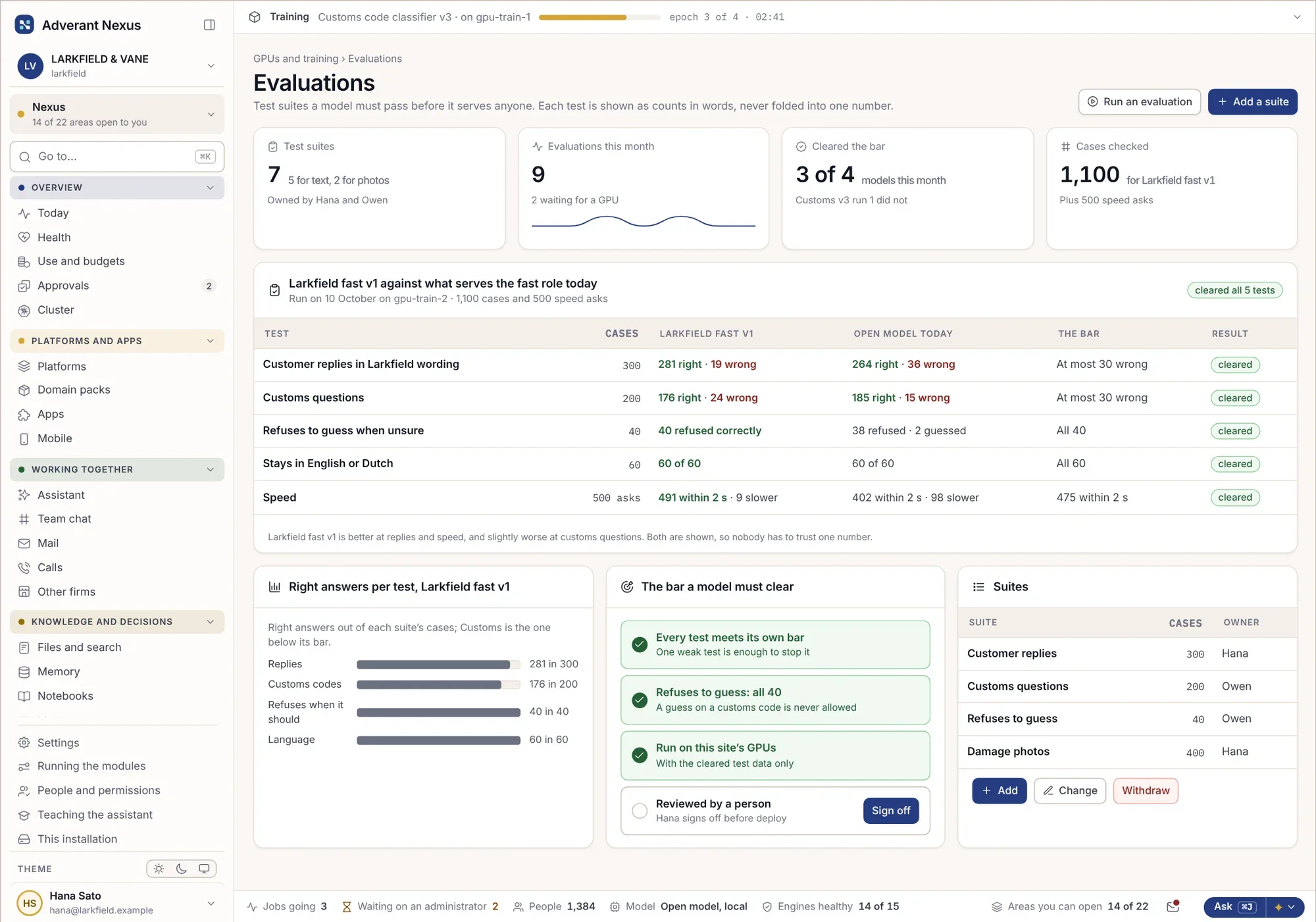Click the Memory database icon
The width and height of the screenshot is (1316, 922).
(24, 672)
